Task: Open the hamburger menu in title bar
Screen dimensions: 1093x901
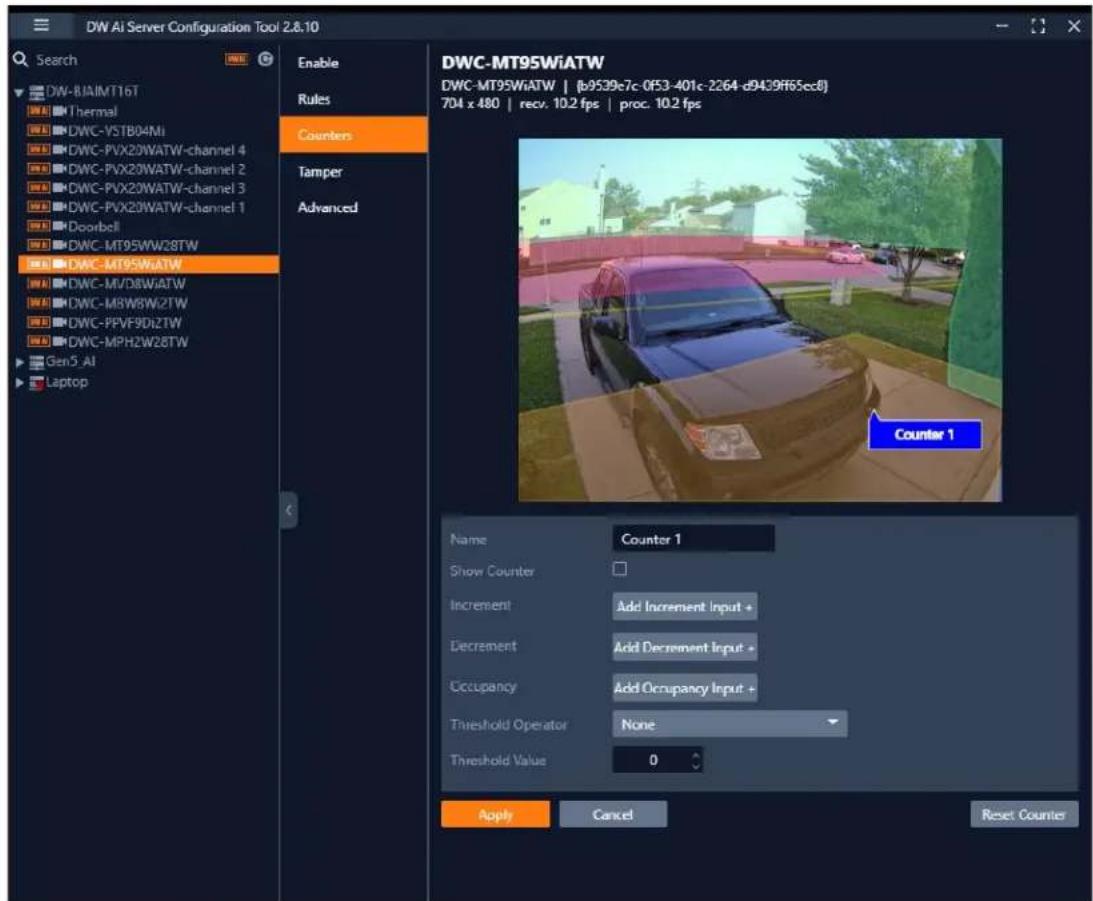Action: pos(41,26)
